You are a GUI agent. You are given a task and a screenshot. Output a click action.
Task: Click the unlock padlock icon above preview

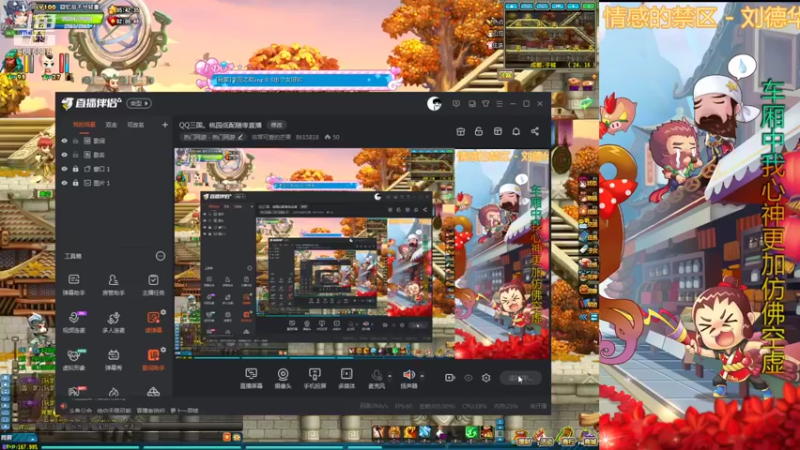coord(479,131)
